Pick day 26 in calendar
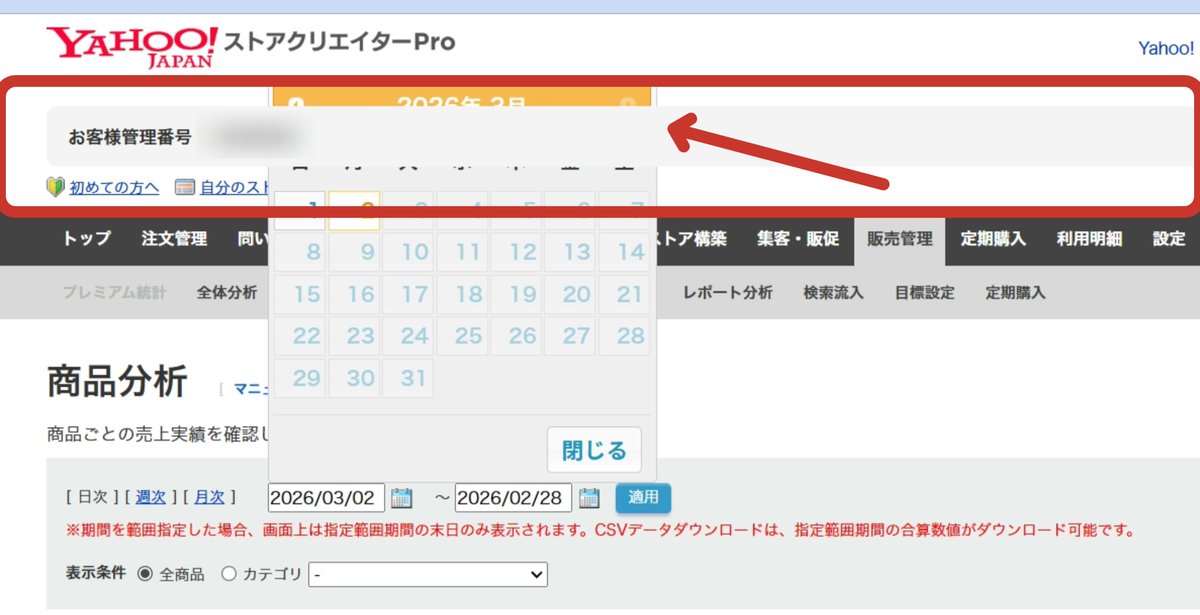The width and height of the screenshot is (1200, 615). click(x=516, y=336)
